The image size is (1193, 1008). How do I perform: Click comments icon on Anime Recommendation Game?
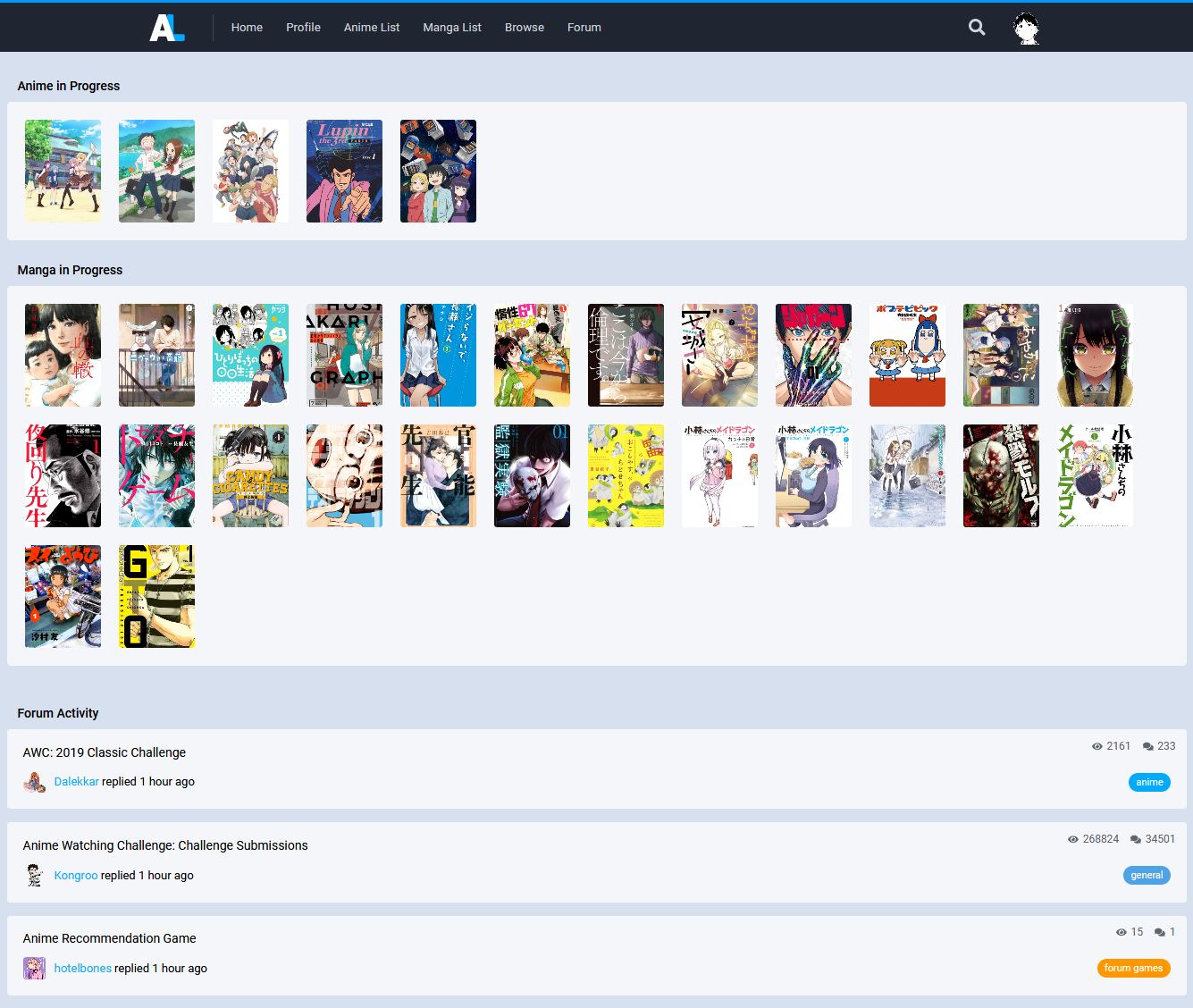pos(1160,932)
